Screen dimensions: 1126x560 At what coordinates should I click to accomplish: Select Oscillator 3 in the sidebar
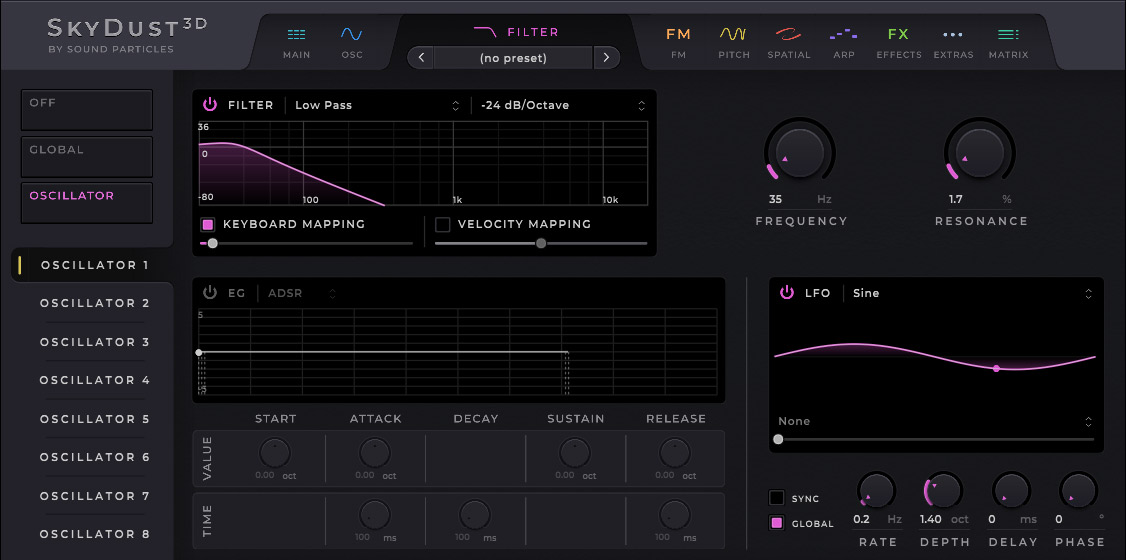[x=94, y=342]
